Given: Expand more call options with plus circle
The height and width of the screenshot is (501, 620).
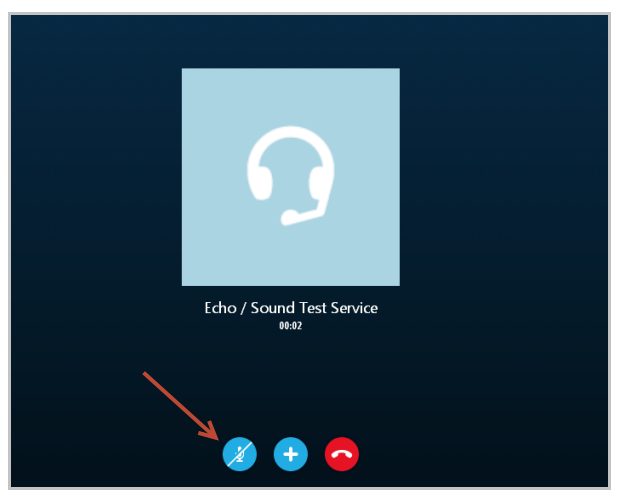Looking at the screenshot, I should pos(291,454).
